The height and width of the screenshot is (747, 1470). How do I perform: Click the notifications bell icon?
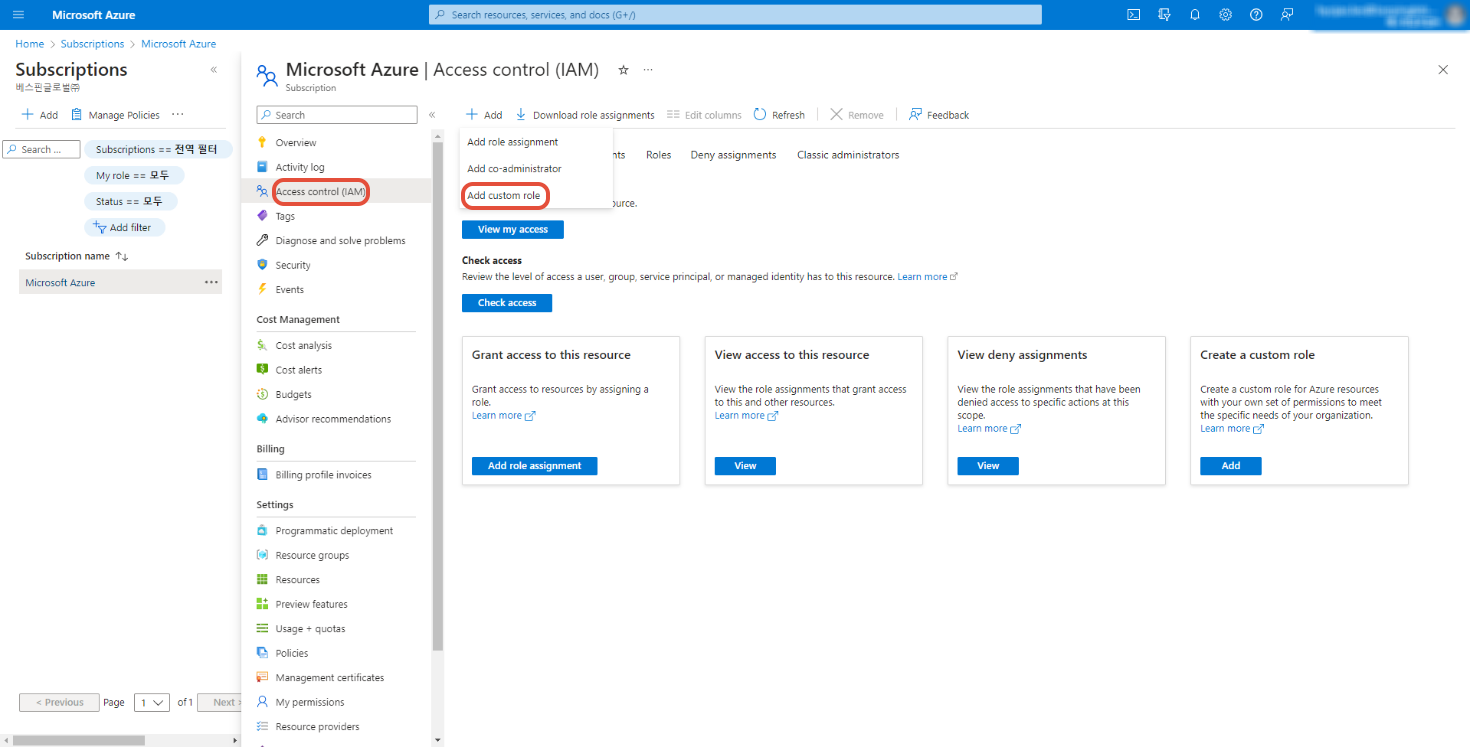pyautogui.click(x=1194, y=15)
